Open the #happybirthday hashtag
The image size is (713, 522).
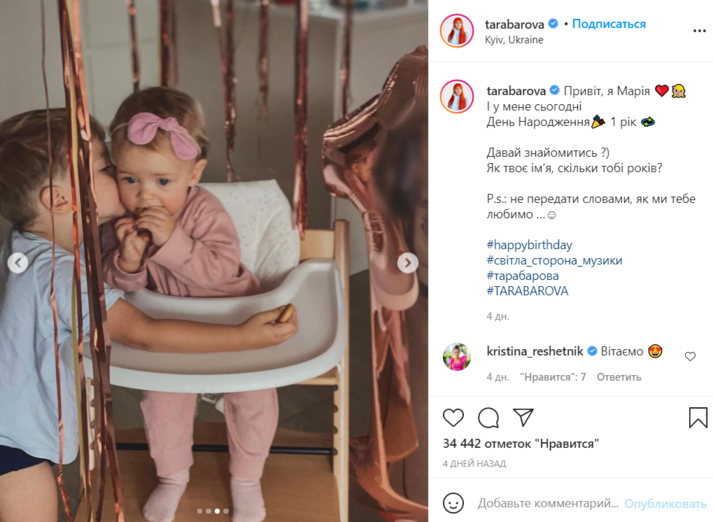[x=529, y=245]
